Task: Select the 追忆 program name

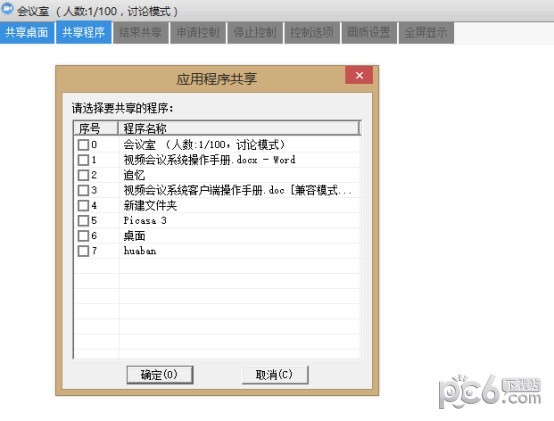Action: coord(134,175)
